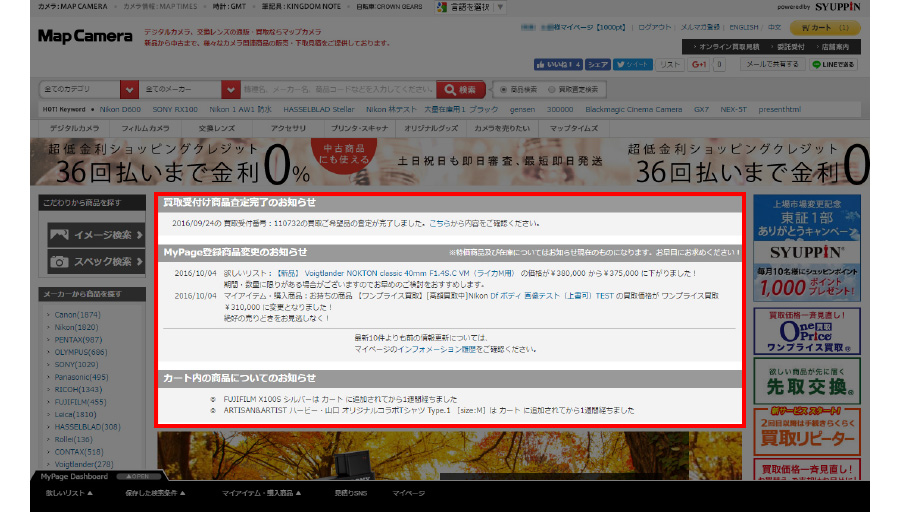Click hot keyword NEX-5T

click(x=734, y=110)
